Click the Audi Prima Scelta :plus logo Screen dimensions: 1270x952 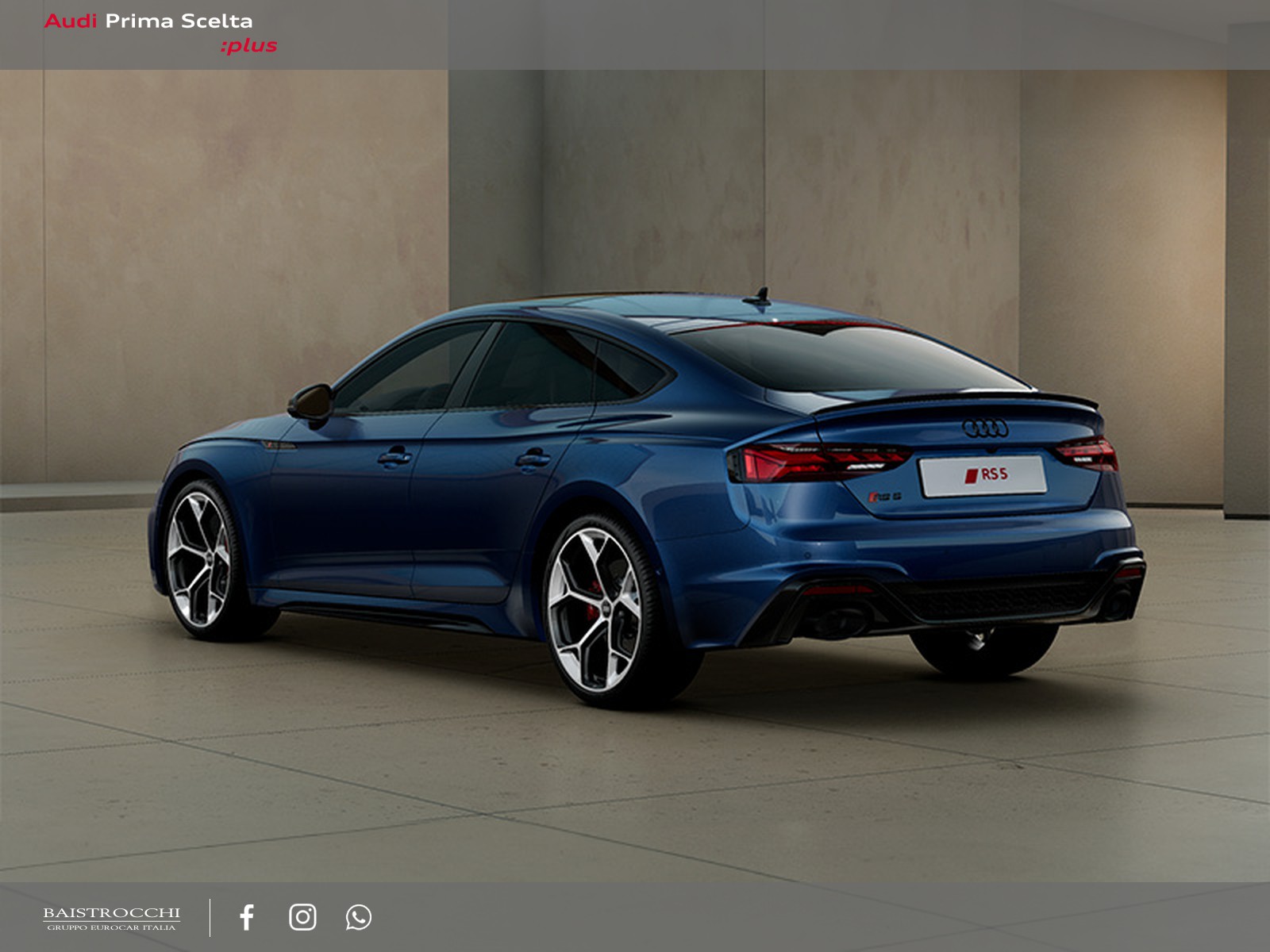click(160, 33)
